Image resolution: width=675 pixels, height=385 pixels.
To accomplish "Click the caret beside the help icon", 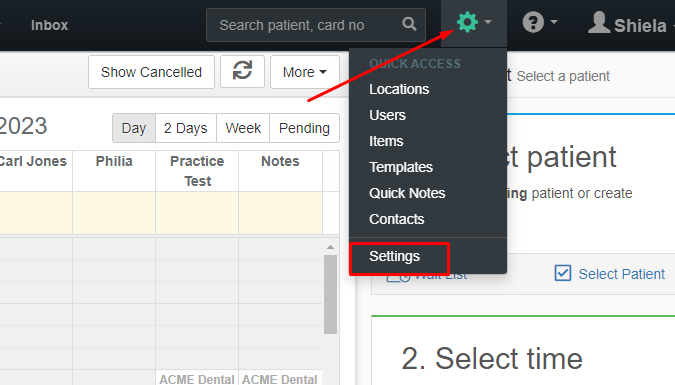I will 554,22.
